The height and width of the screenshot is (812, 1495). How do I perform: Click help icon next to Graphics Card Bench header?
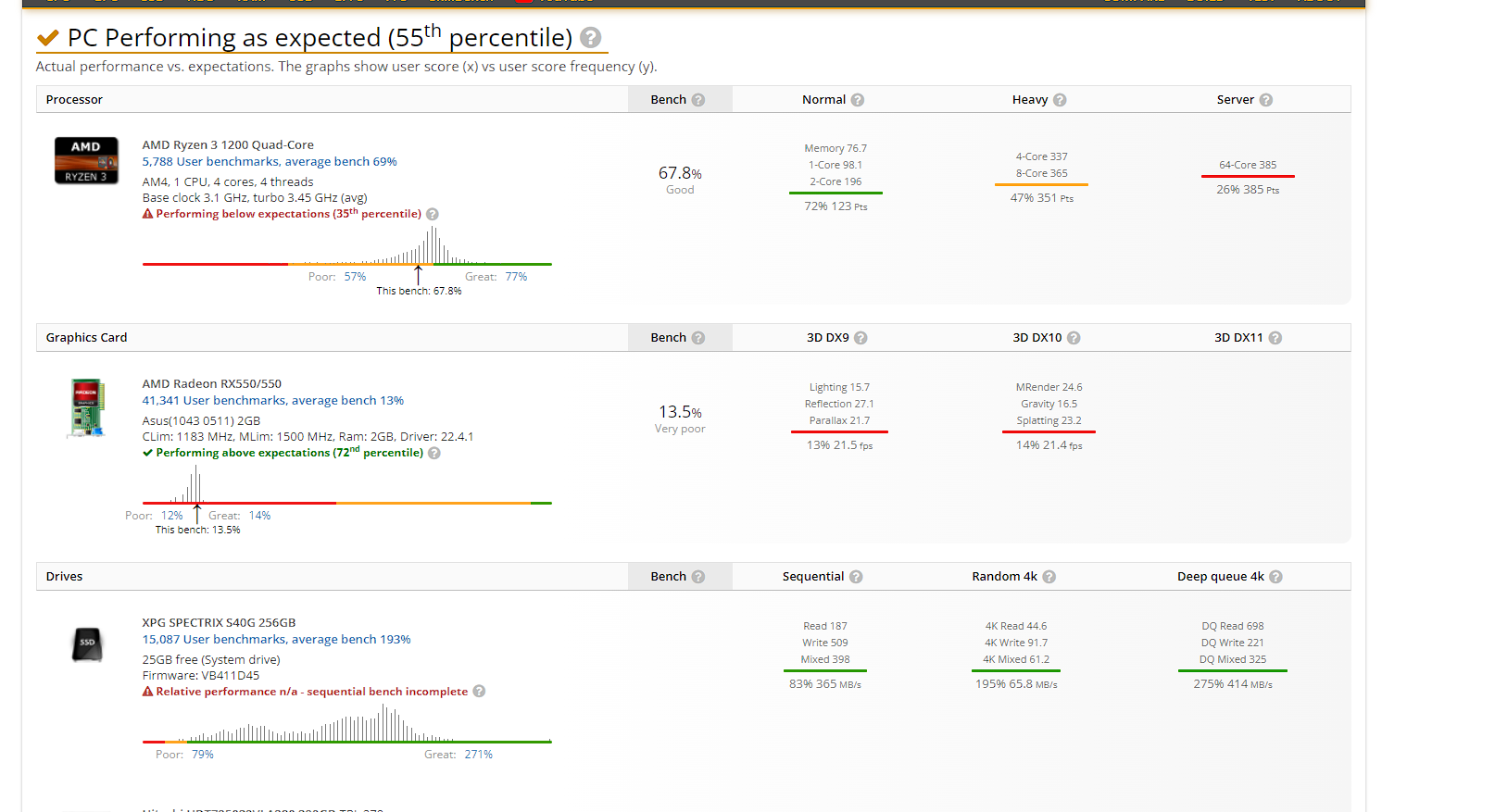tap(698, 338)
